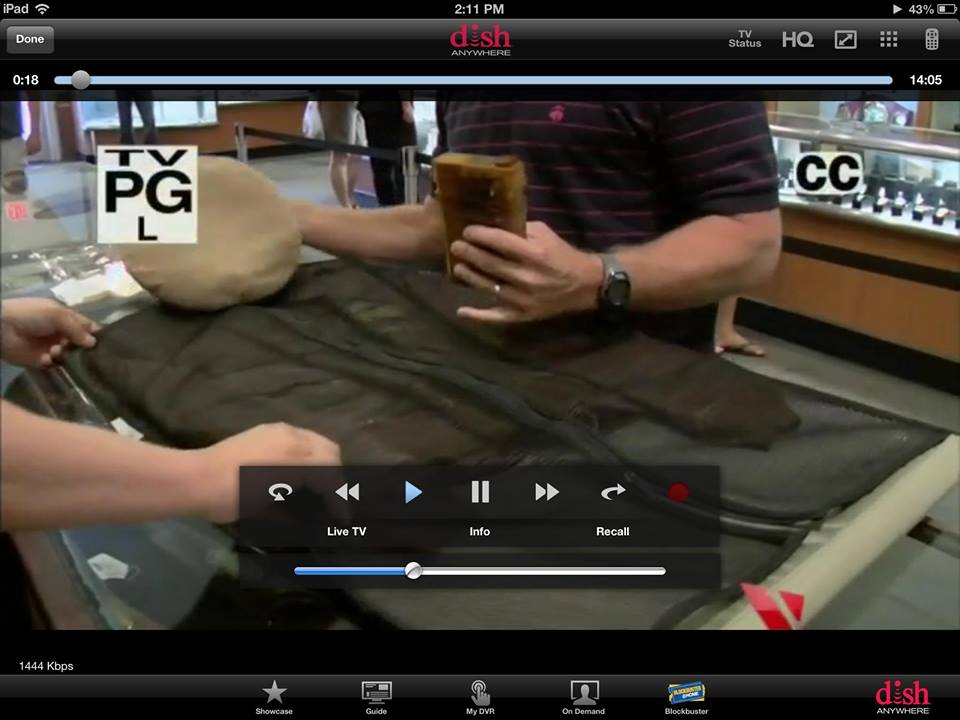
Task: Click the video timeline scrubber handle
Action: tap(81, 80)
